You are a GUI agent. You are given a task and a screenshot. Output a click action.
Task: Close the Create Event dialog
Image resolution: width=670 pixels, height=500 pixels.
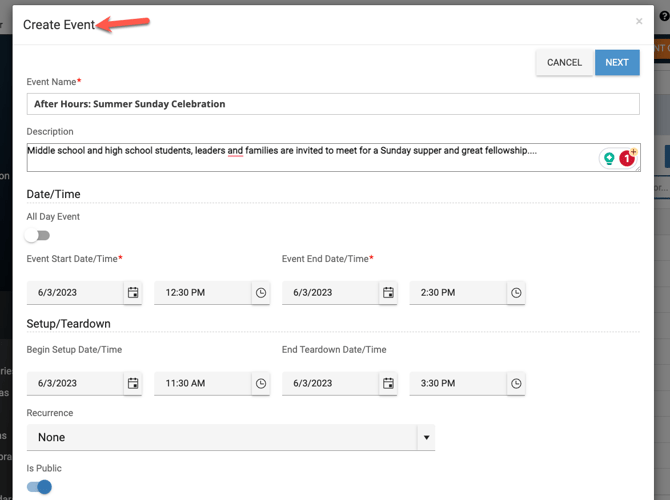(x=639, y=21)
